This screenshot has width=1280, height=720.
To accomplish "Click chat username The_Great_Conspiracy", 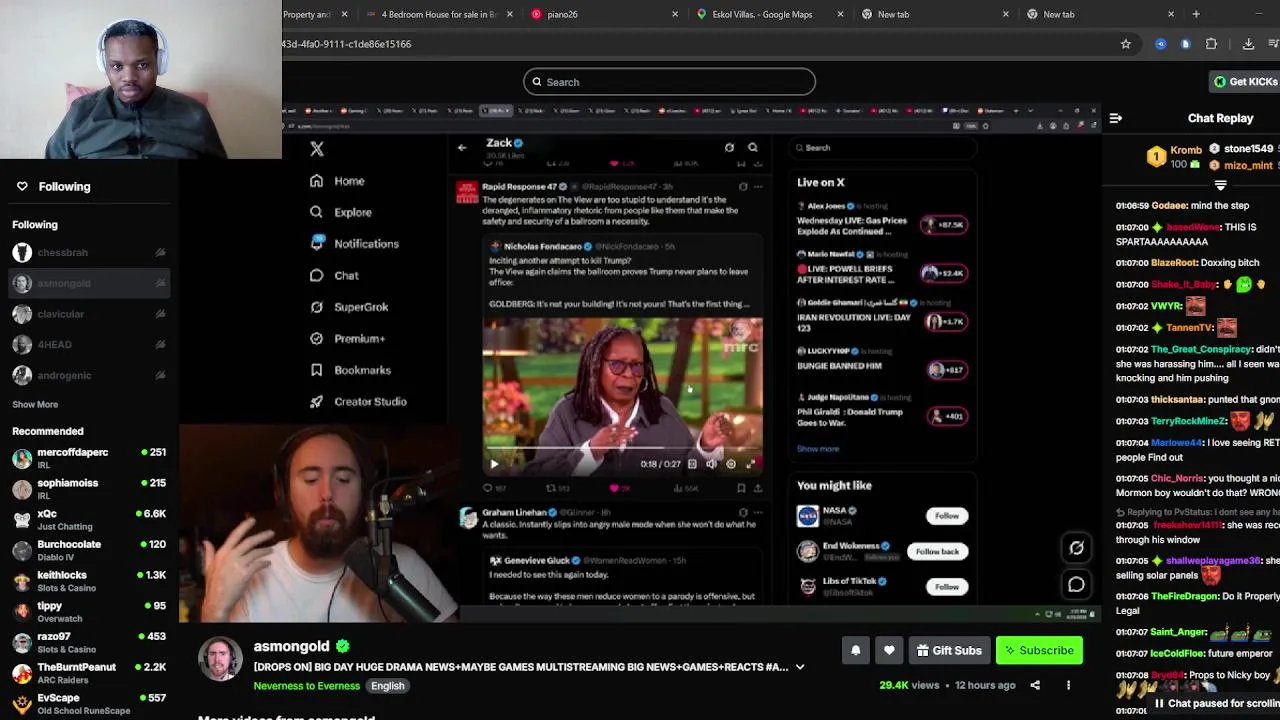I will click(x=1201, y=349).
